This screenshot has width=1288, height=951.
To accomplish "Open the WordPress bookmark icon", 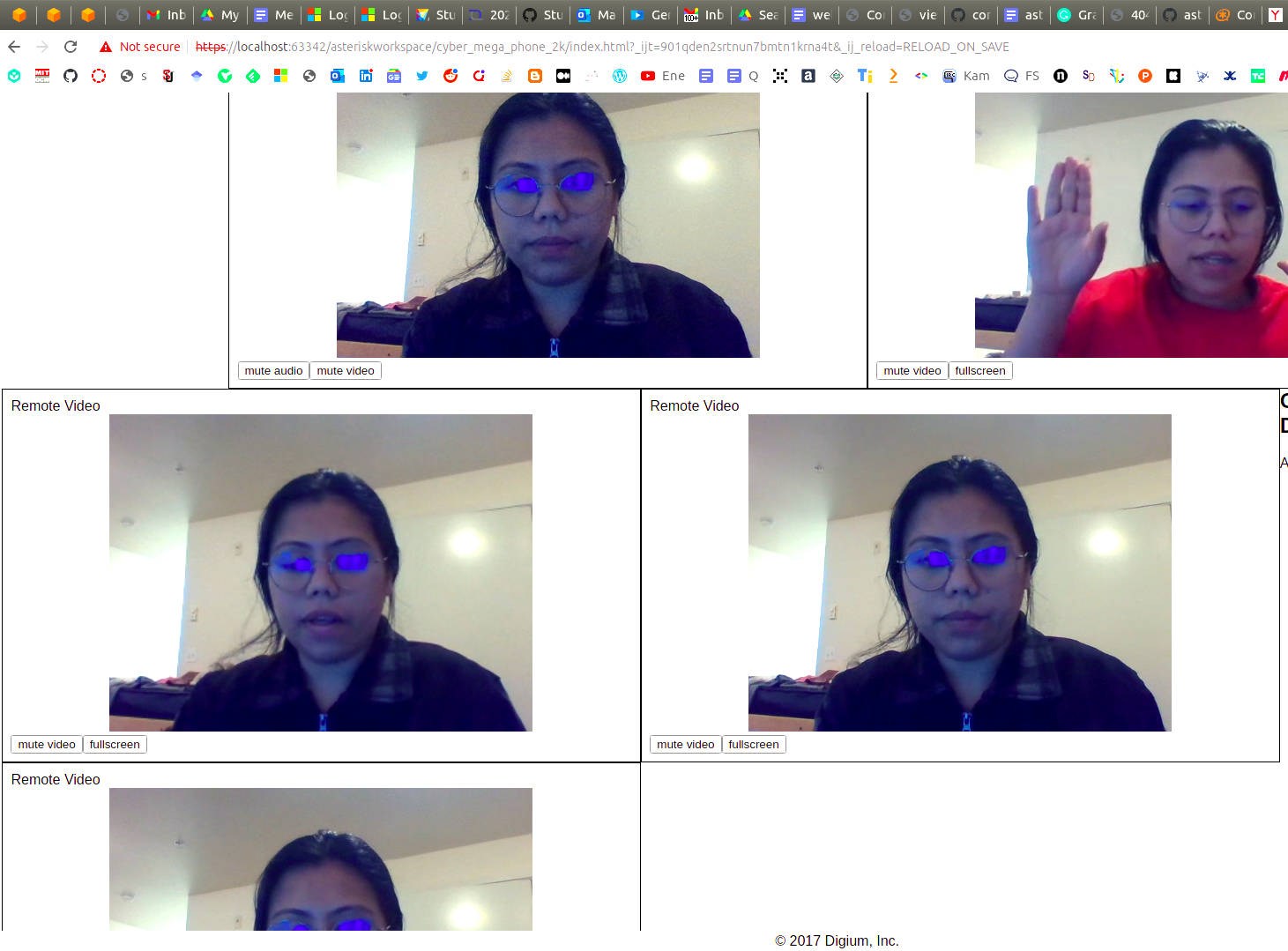I will (x=620, y=76).
